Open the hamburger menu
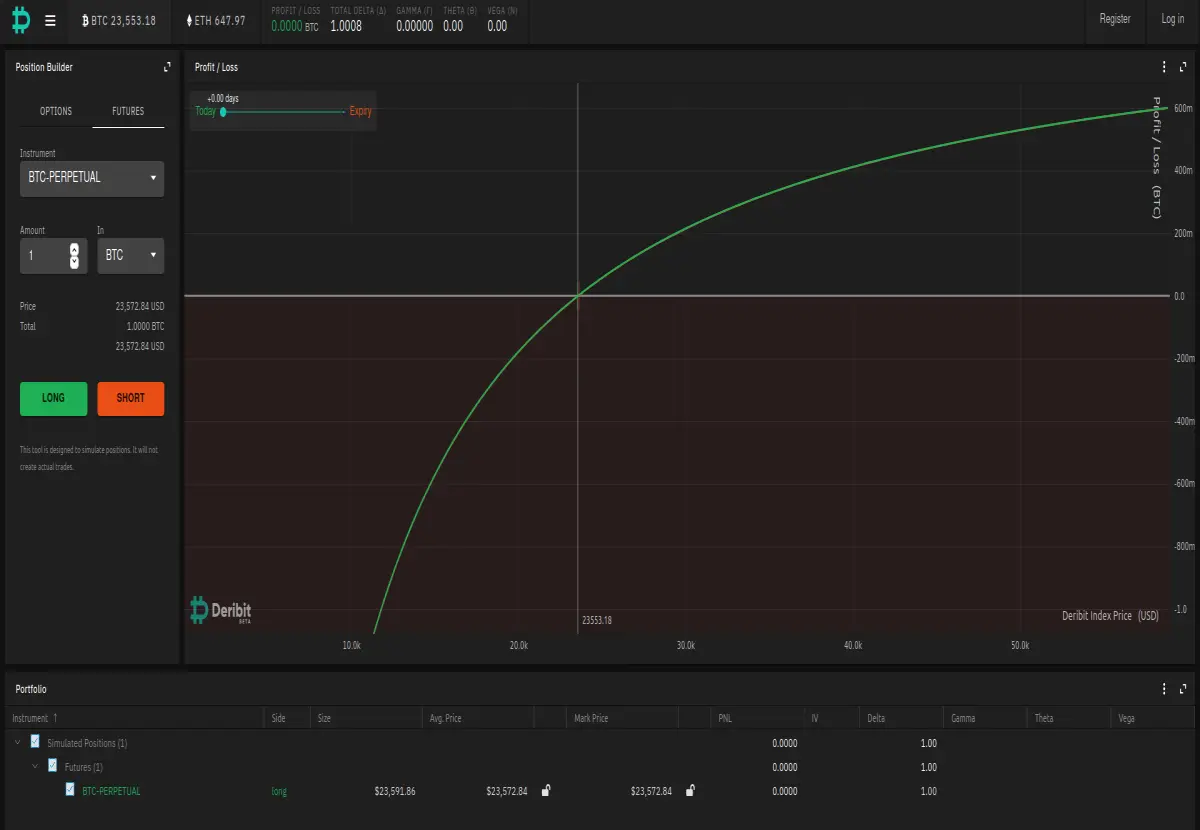Image resolution: width=1200 pixels, height=830 pixels. (x=50, y=20)
